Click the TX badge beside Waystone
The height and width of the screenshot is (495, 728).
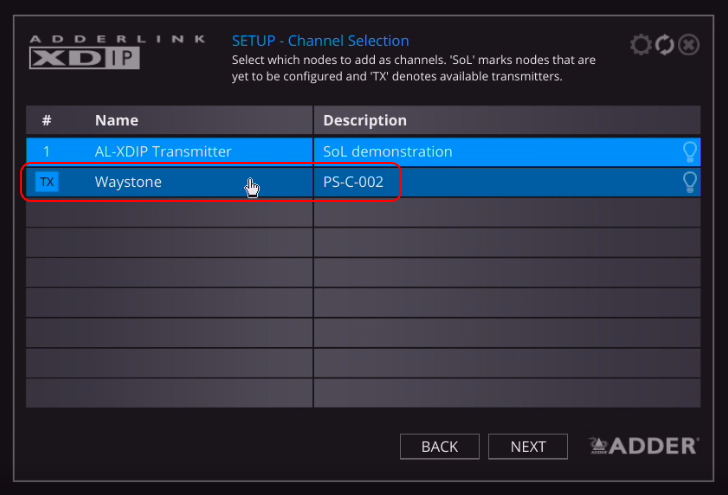coord(47,182)
